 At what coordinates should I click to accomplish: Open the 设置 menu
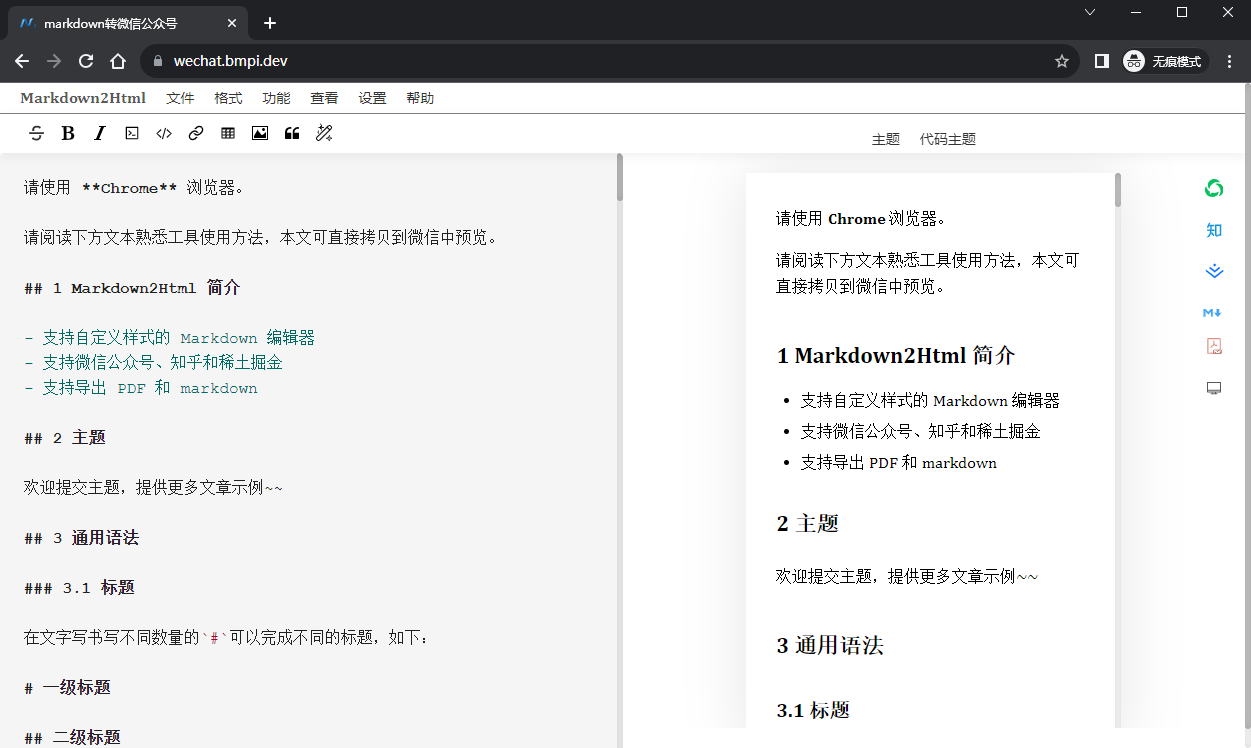[372, 98]
